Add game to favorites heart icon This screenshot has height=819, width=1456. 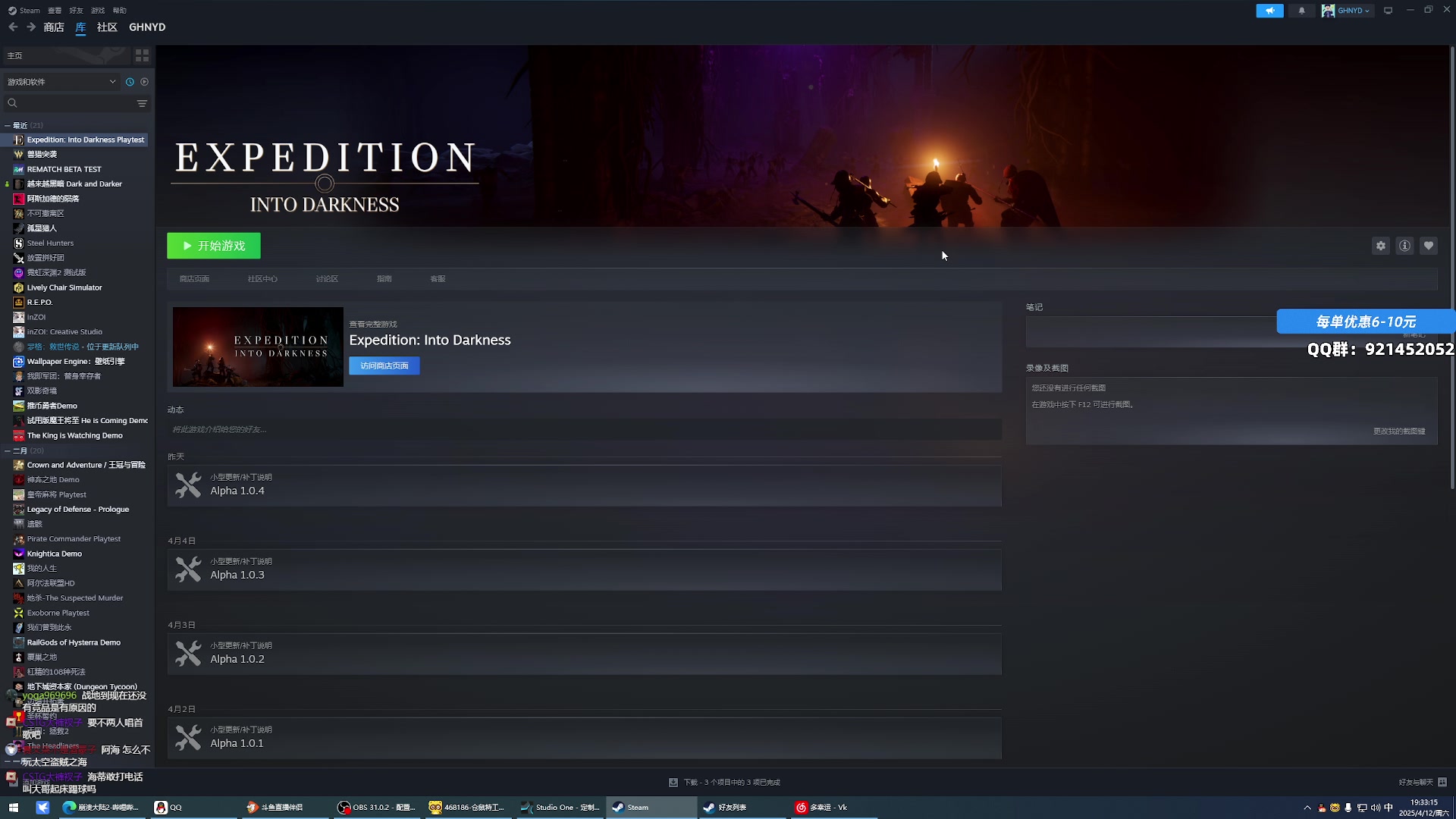pos(1429,246)
